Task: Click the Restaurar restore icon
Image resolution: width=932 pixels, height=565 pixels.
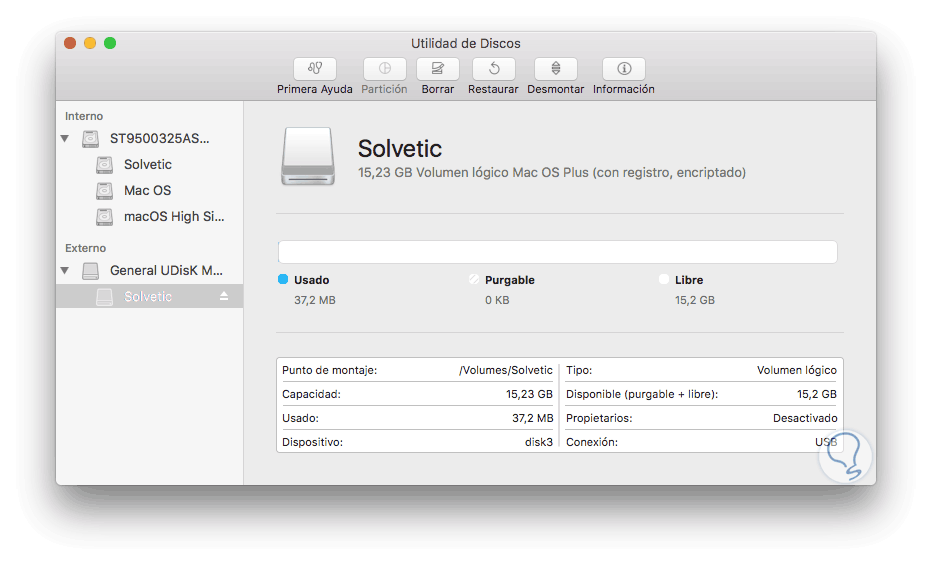Action: click(493, 69)
